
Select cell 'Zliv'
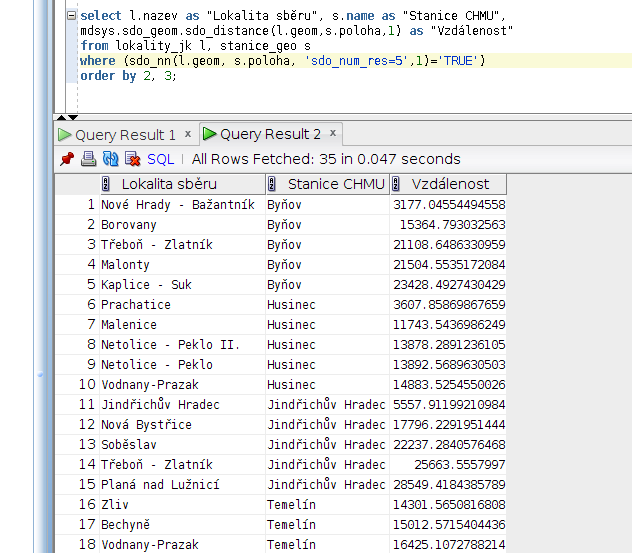[183, 505]
